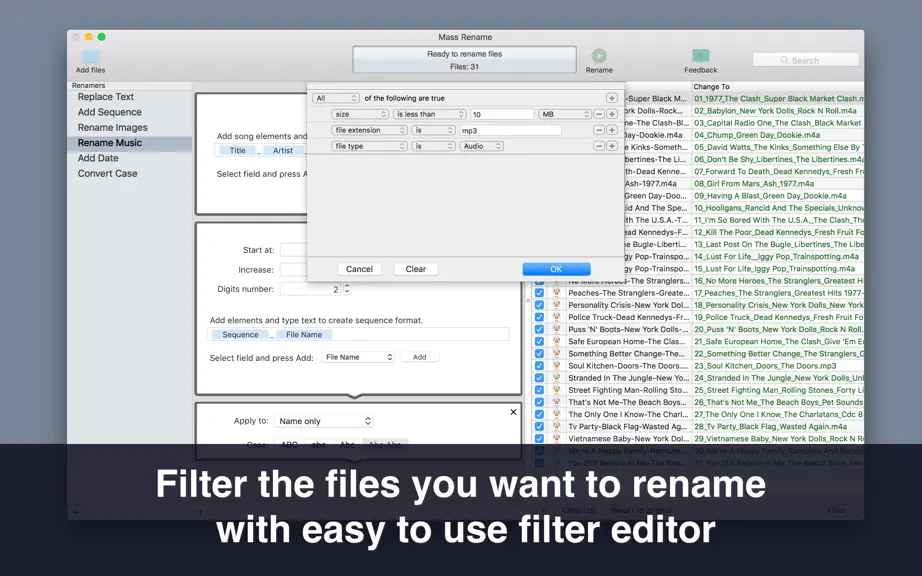Image resolution: width=922 pixels, height=576 pixels.
Task: Select Add Sequence renamer in sidebar
Action: [109, 112]
